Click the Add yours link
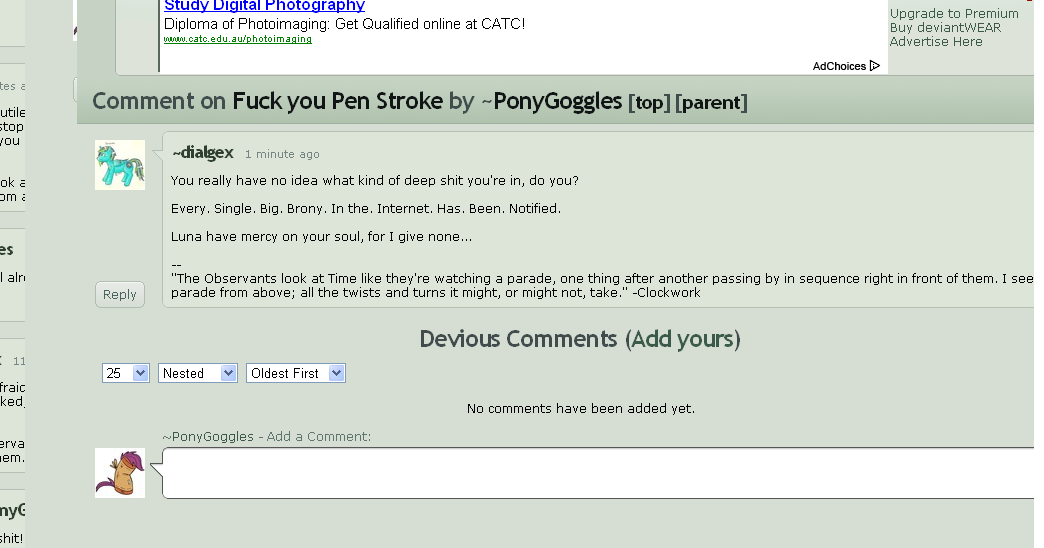1044x548 pixels. pos(683,339)
